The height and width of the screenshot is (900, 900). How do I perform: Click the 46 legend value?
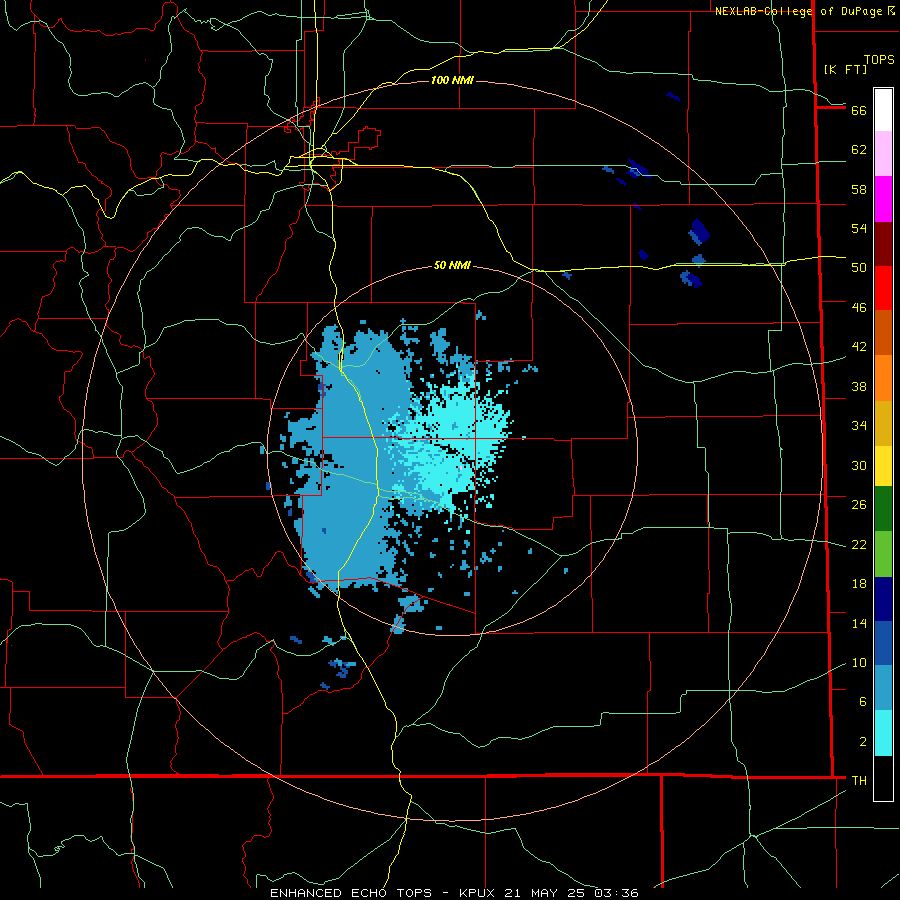[859, 308]
